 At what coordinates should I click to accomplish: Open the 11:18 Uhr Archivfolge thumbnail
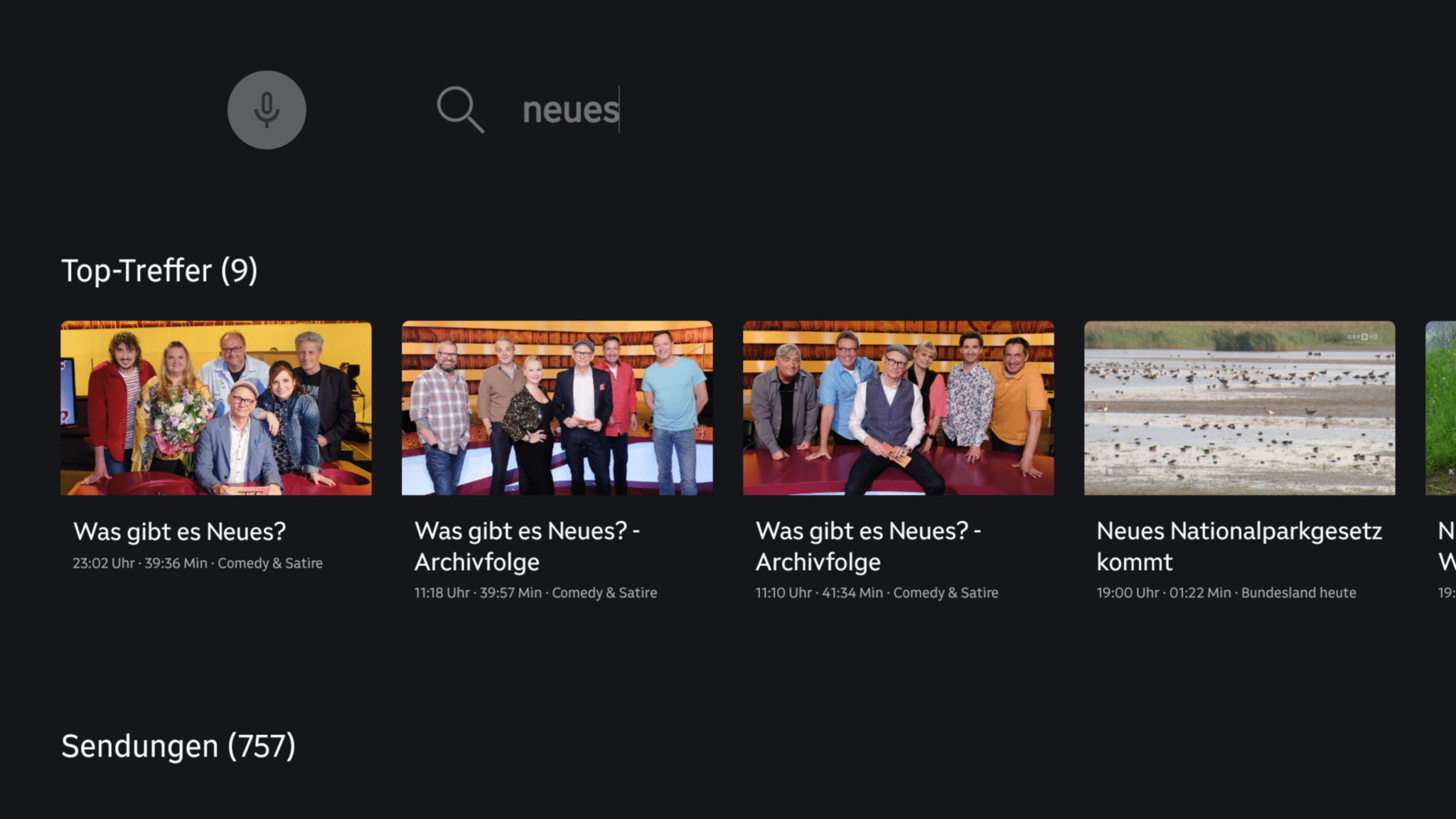coord(557,408)
